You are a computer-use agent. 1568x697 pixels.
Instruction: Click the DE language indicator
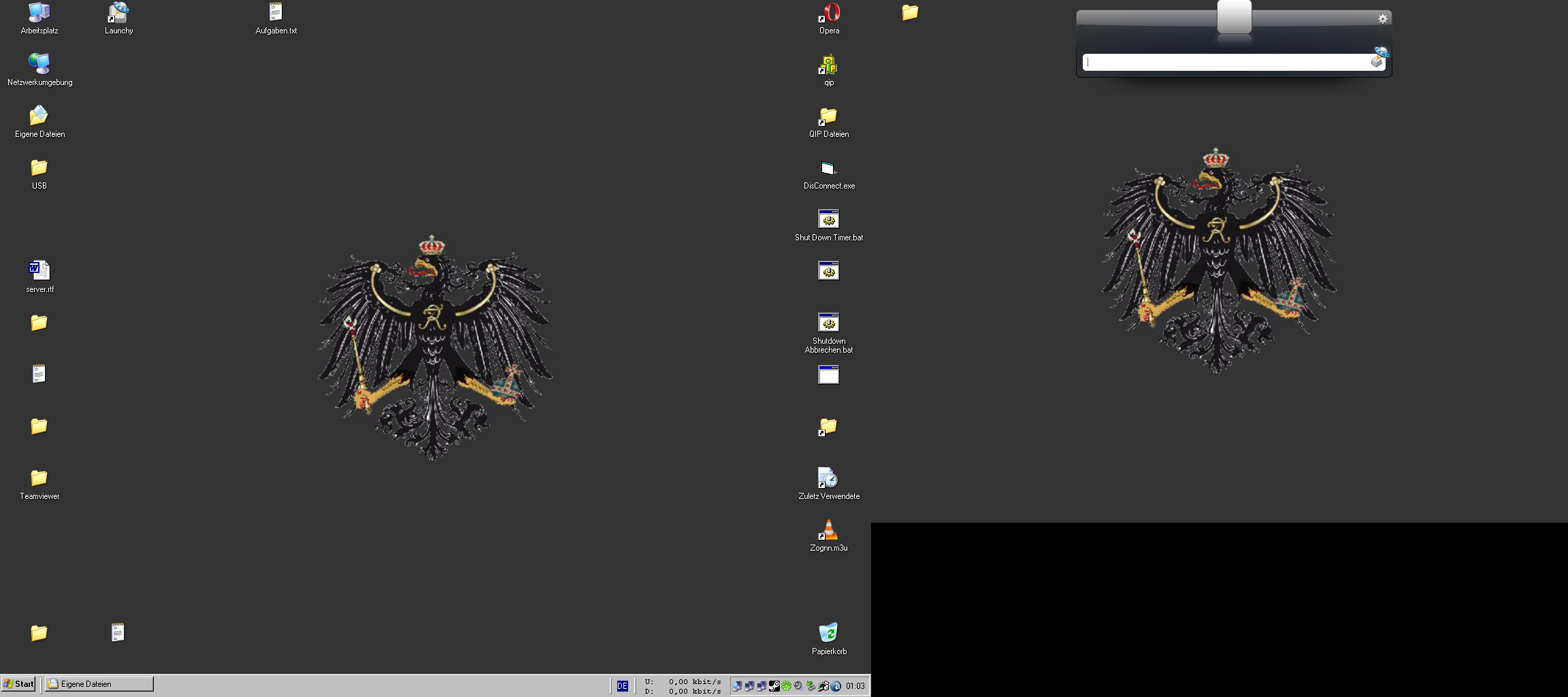[622, 686]
